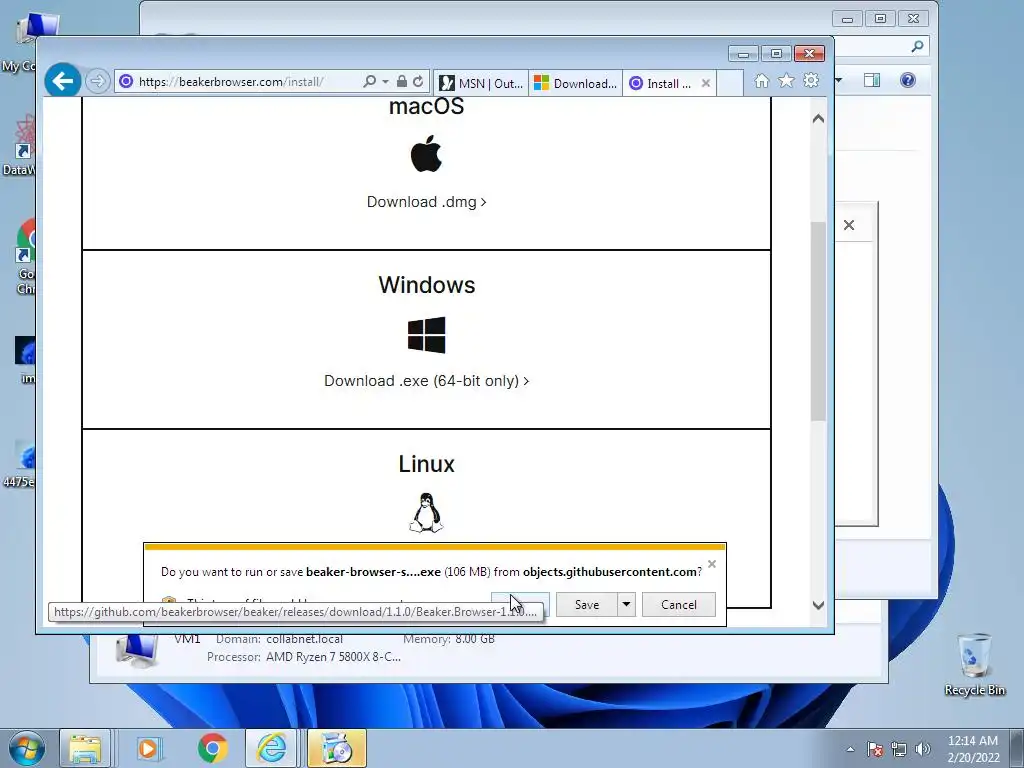The height and width of the screenshot is (768, 1024).
Task: Open Favorites star icon
Action: tap(786, 80)
